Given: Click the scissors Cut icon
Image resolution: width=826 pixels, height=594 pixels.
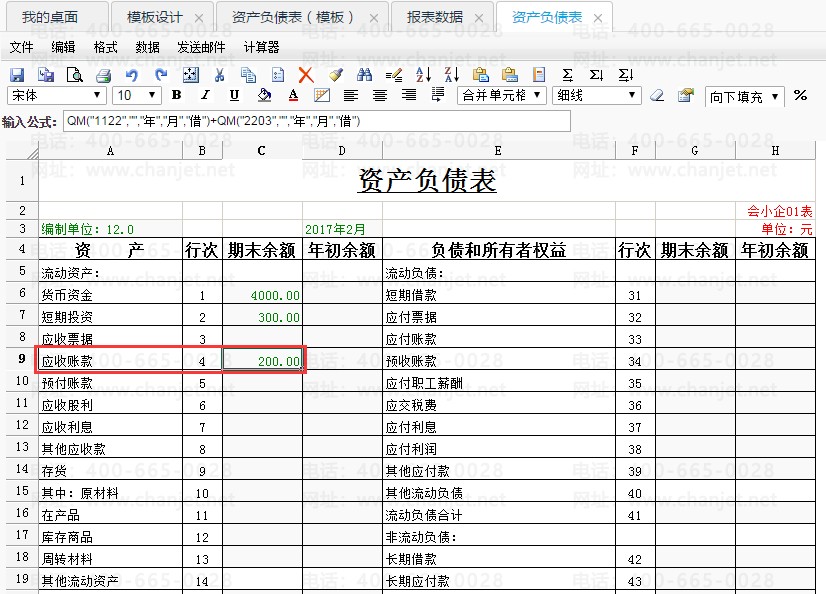Looking at the screenshot, I should [220, 75].
